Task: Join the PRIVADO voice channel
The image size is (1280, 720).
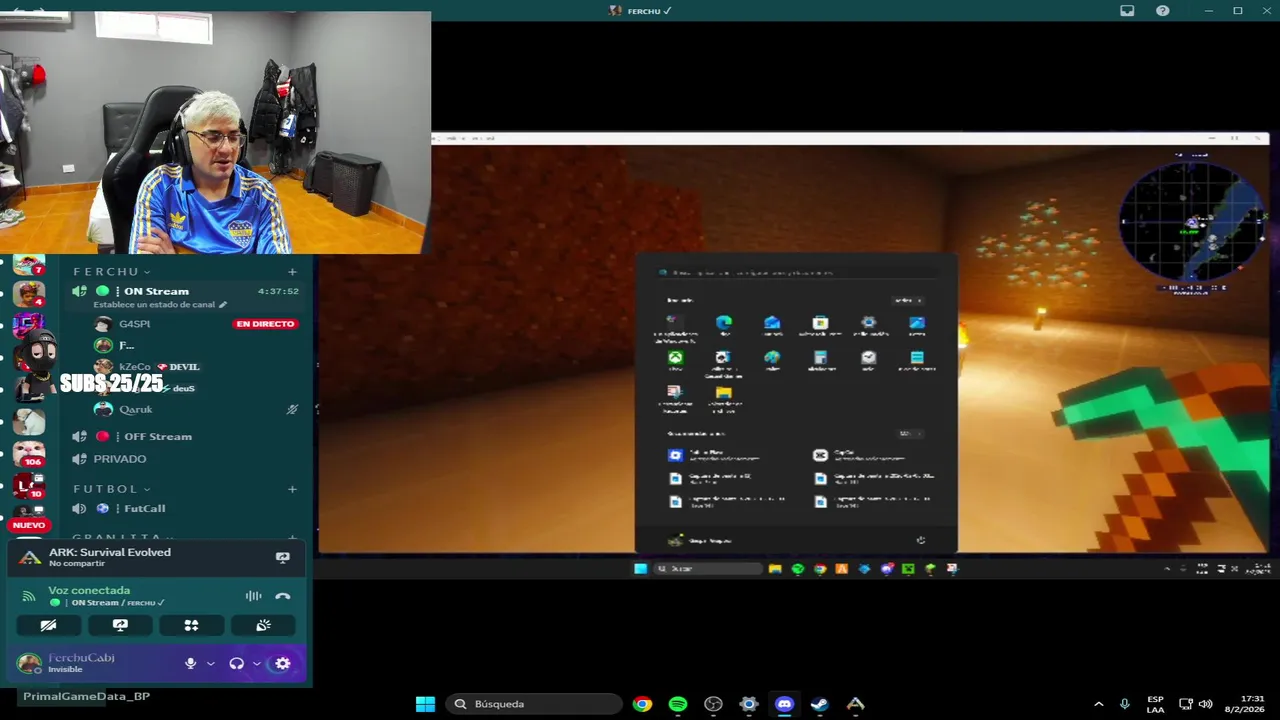Action: click(x=185, y=459)
